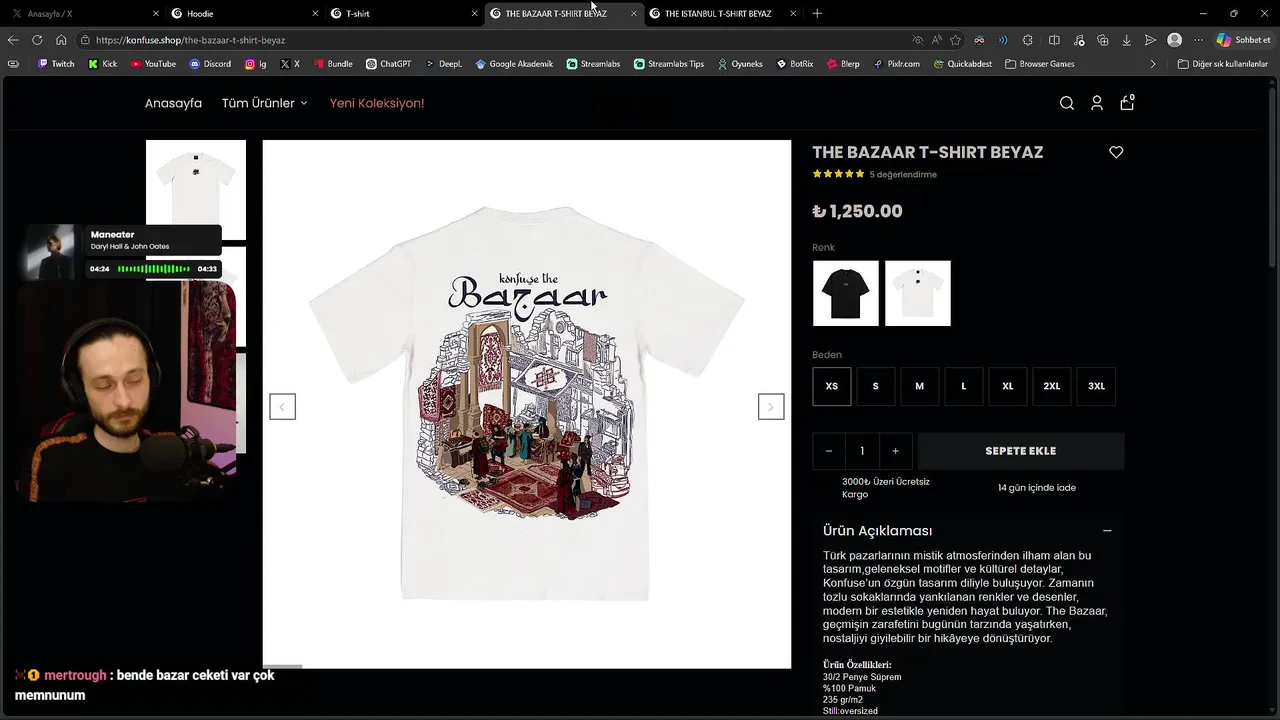Show previous product image arrow

click(282, 407)
